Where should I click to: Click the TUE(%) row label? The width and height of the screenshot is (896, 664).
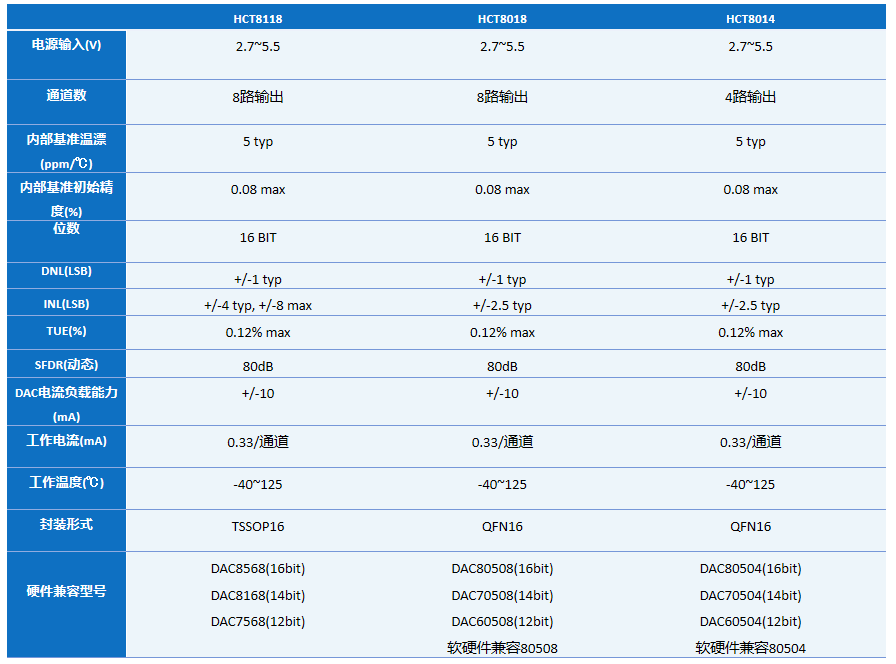pos(67,331)
